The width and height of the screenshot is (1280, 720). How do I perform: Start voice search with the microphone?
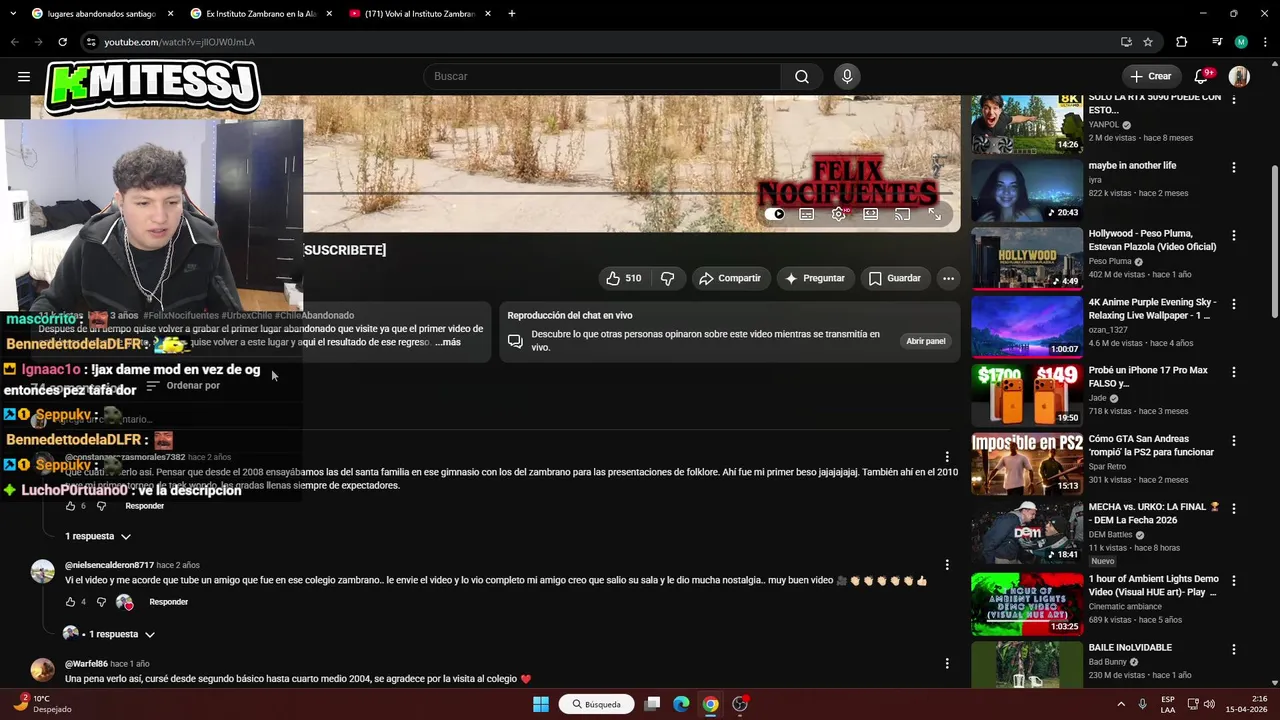pyautogui.click(x=847, y=76)
